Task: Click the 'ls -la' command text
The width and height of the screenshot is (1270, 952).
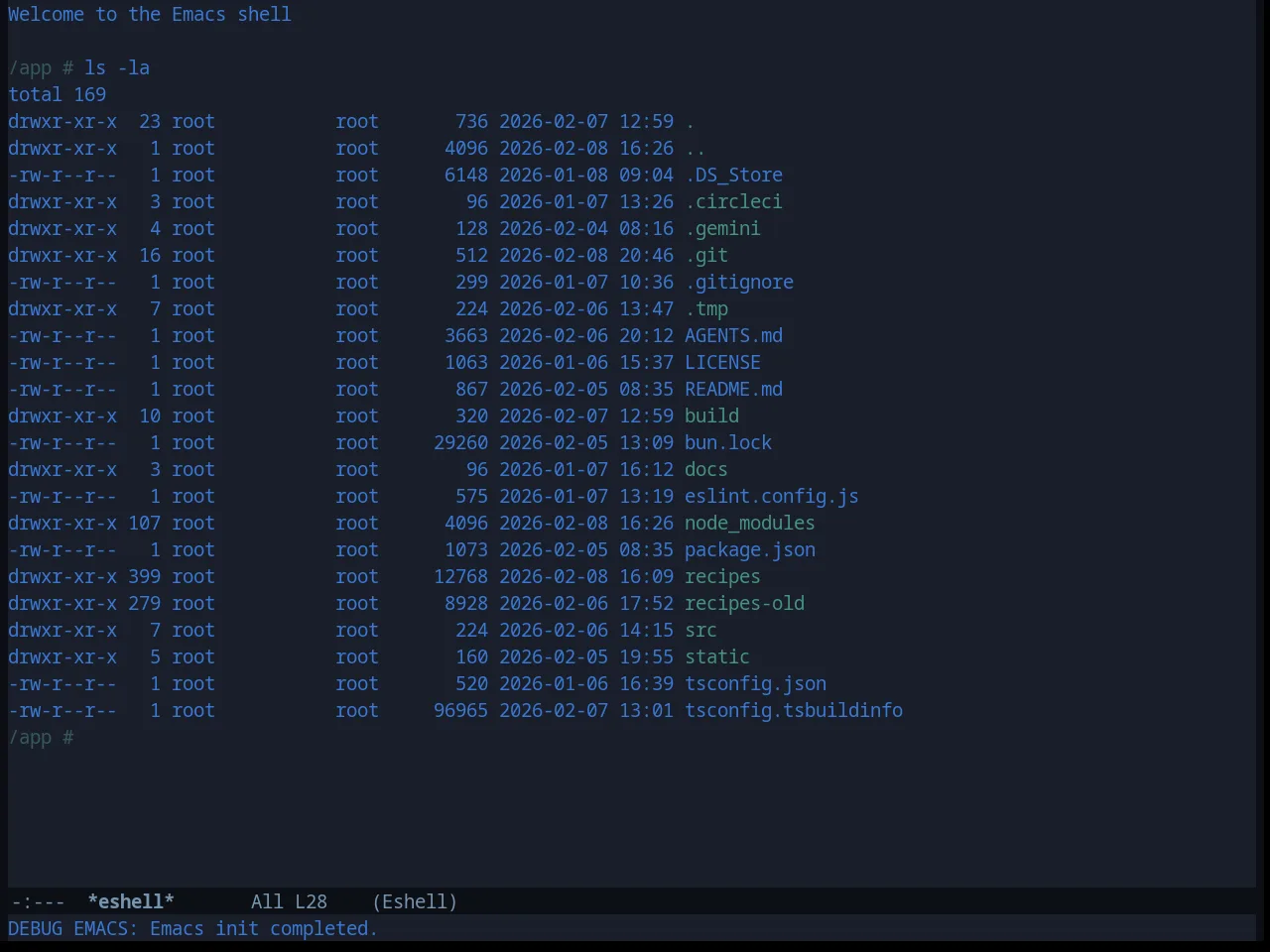Action: (117, 67)
